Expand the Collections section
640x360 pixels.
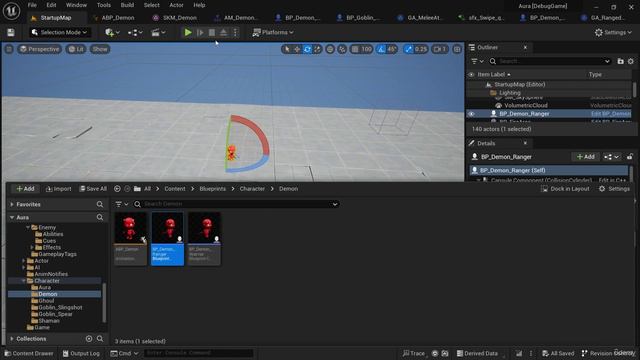12,339
